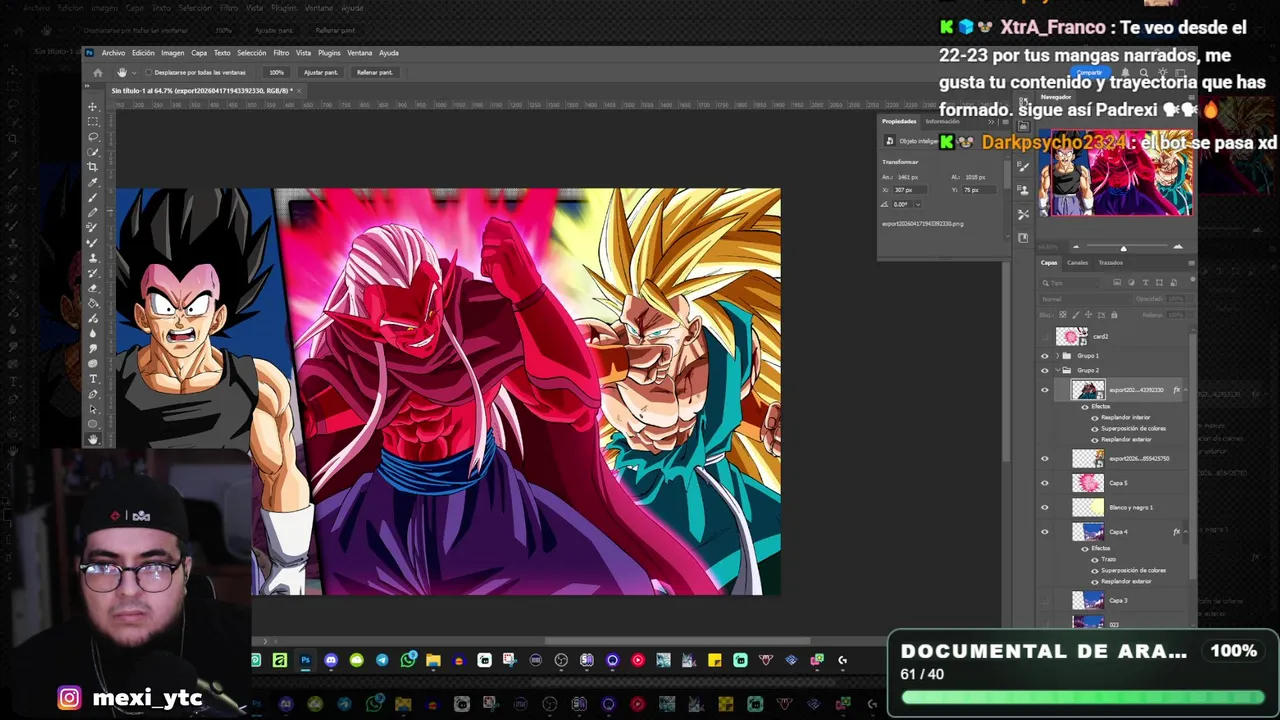Open the Archivo menu

(x=113, y=53)
